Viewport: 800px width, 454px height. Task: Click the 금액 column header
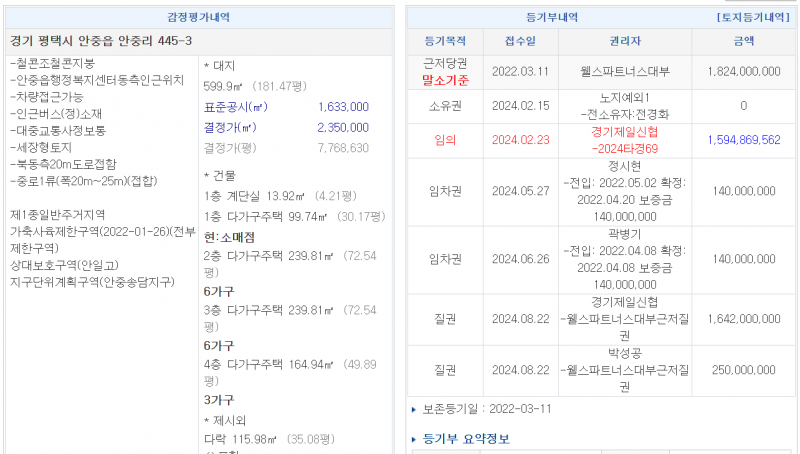pos(743,42)
